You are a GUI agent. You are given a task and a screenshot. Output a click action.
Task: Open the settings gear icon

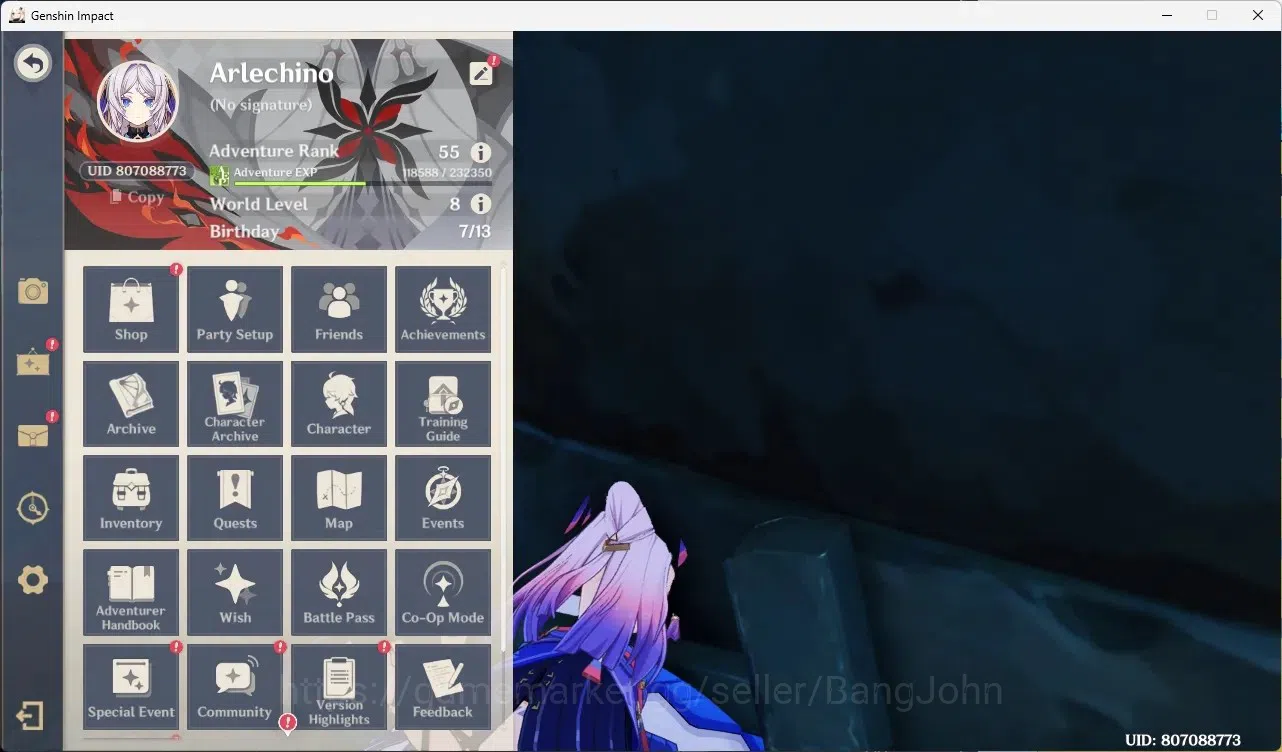point(33,580)
